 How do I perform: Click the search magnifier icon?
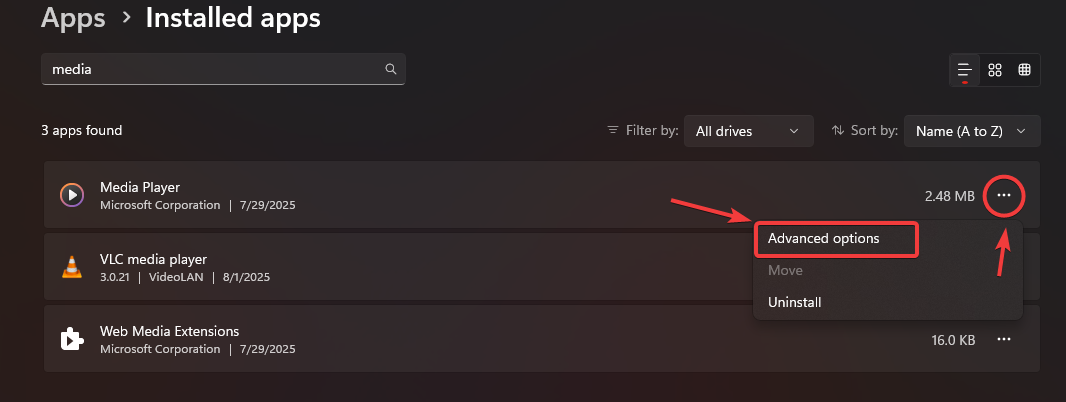tap(390, 70)
